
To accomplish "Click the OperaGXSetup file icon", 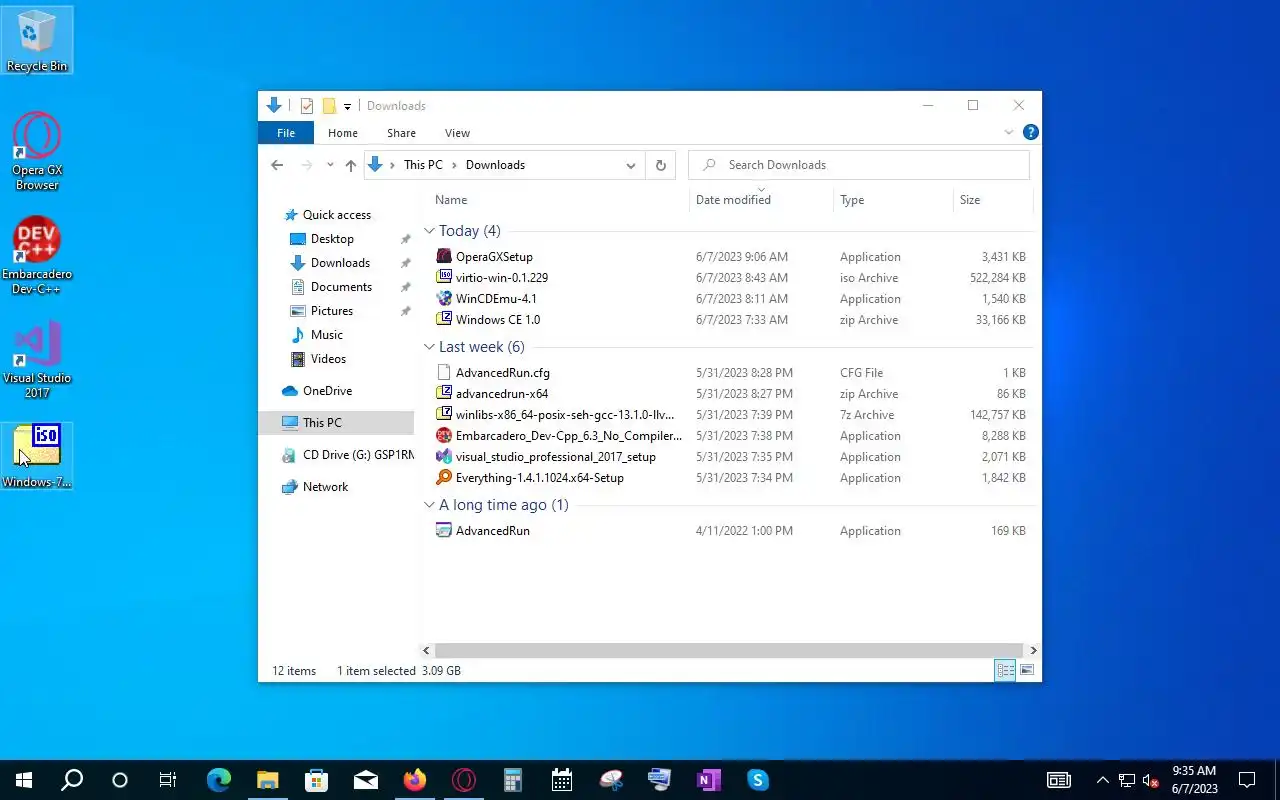I will click(x=444, y=257).
